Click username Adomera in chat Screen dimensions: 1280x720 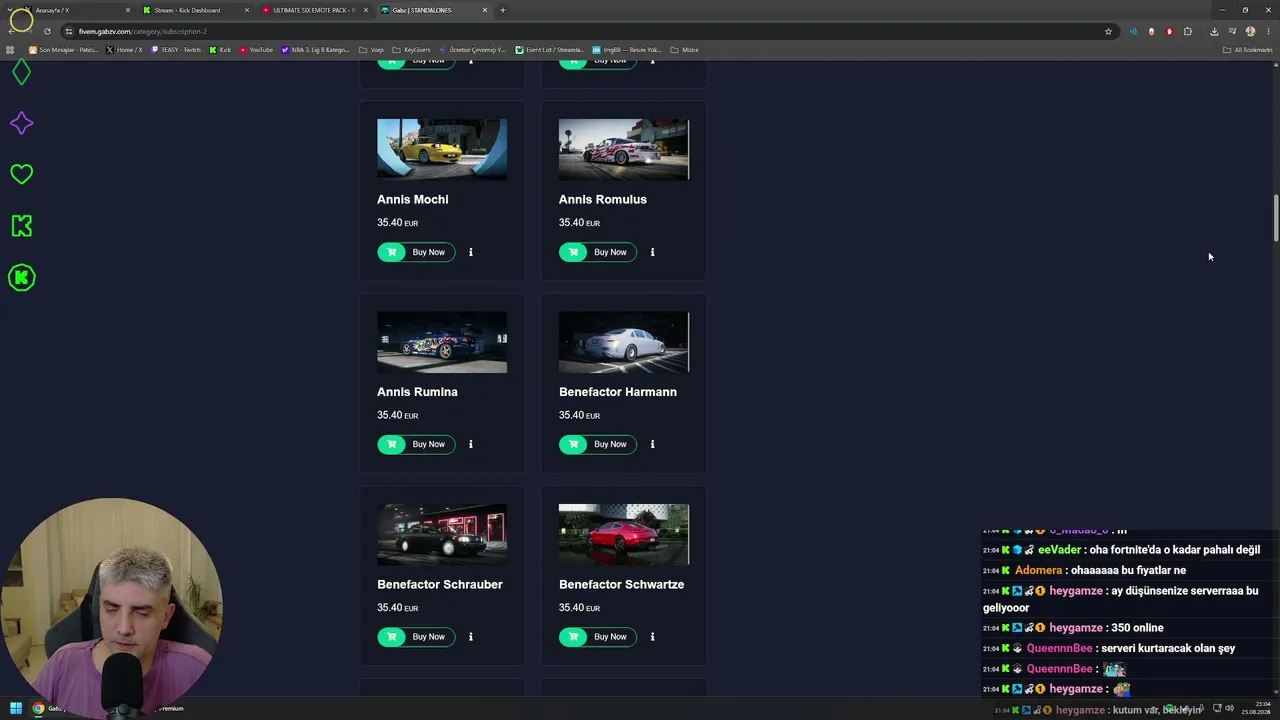point(1038,570)
